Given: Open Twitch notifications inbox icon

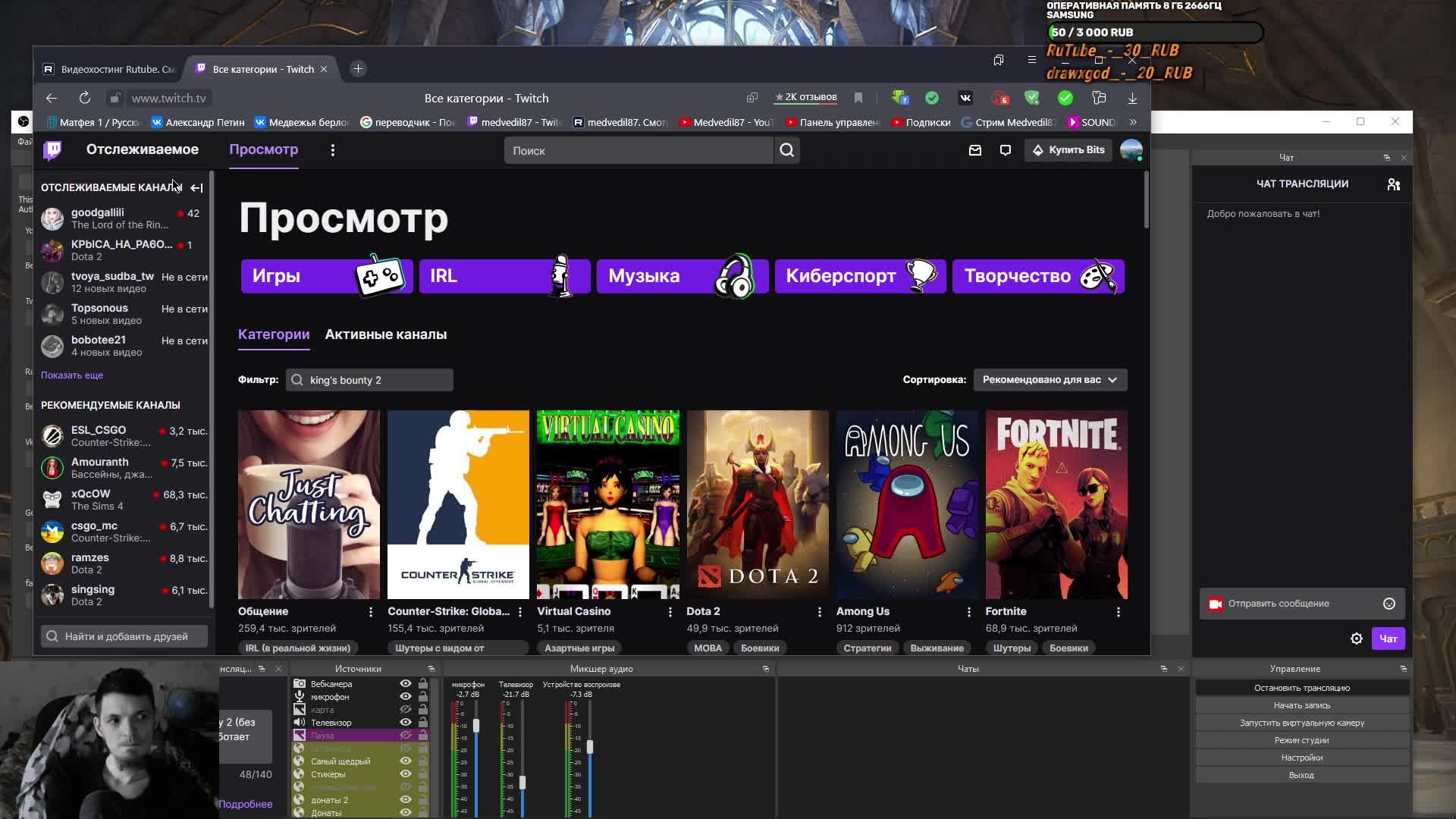Looking at the screenshot, I should 975,150.
